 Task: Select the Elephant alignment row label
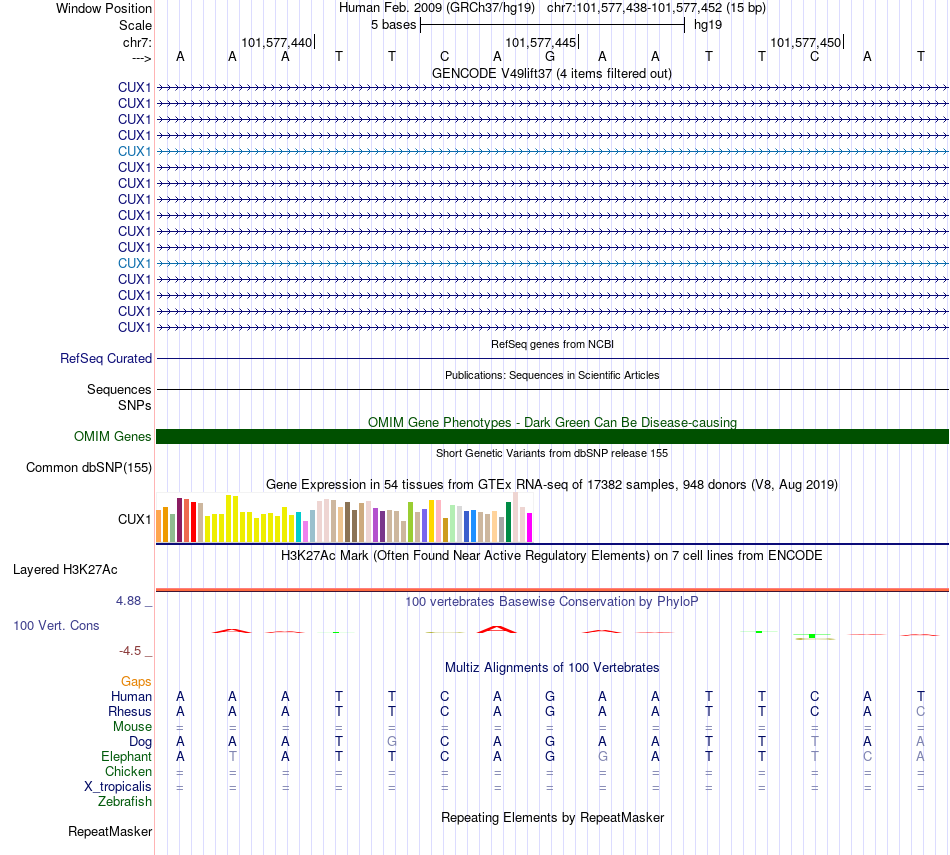127,757
